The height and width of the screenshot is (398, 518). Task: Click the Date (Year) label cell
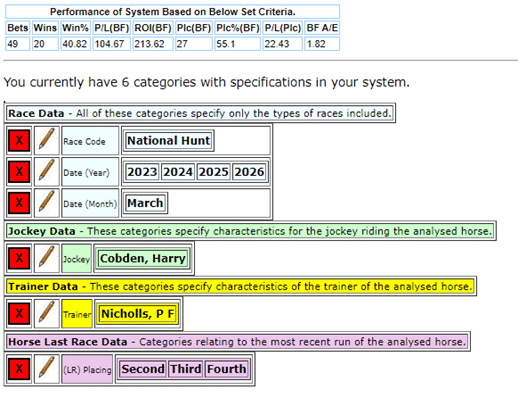coord(90,172)
